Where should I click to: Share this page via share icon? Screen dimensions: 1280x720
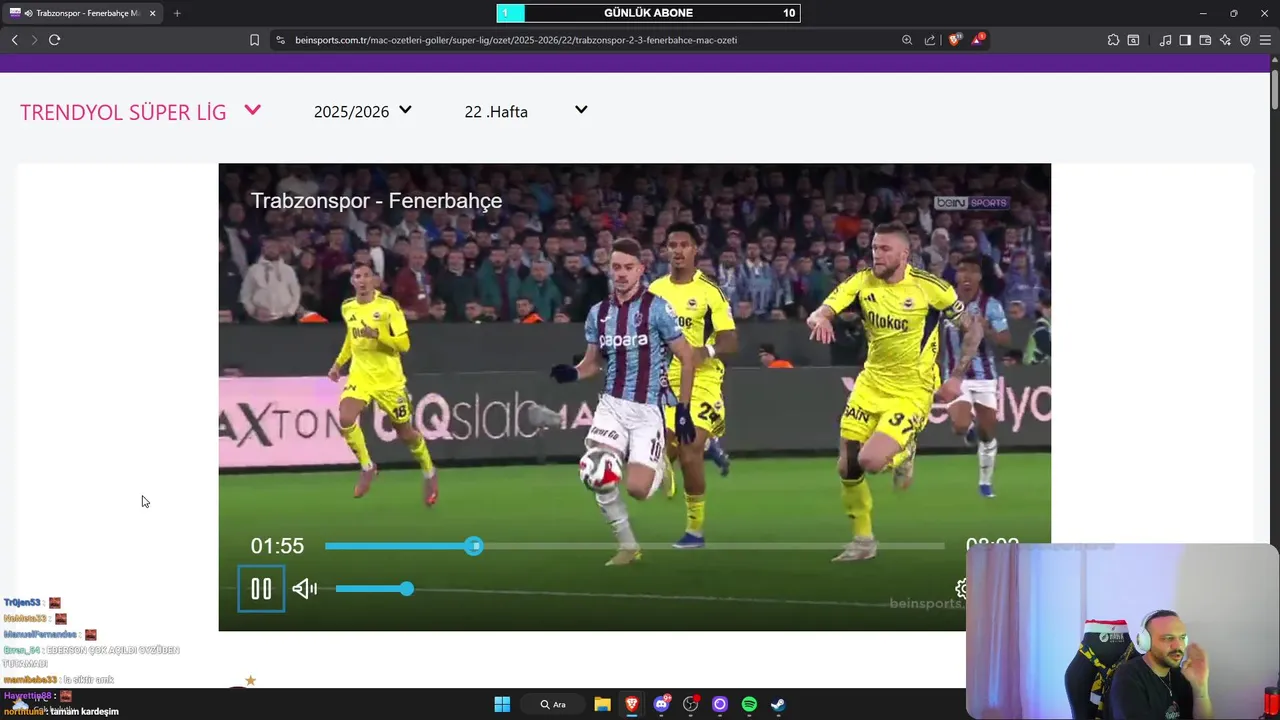click(x=930, y=40)
